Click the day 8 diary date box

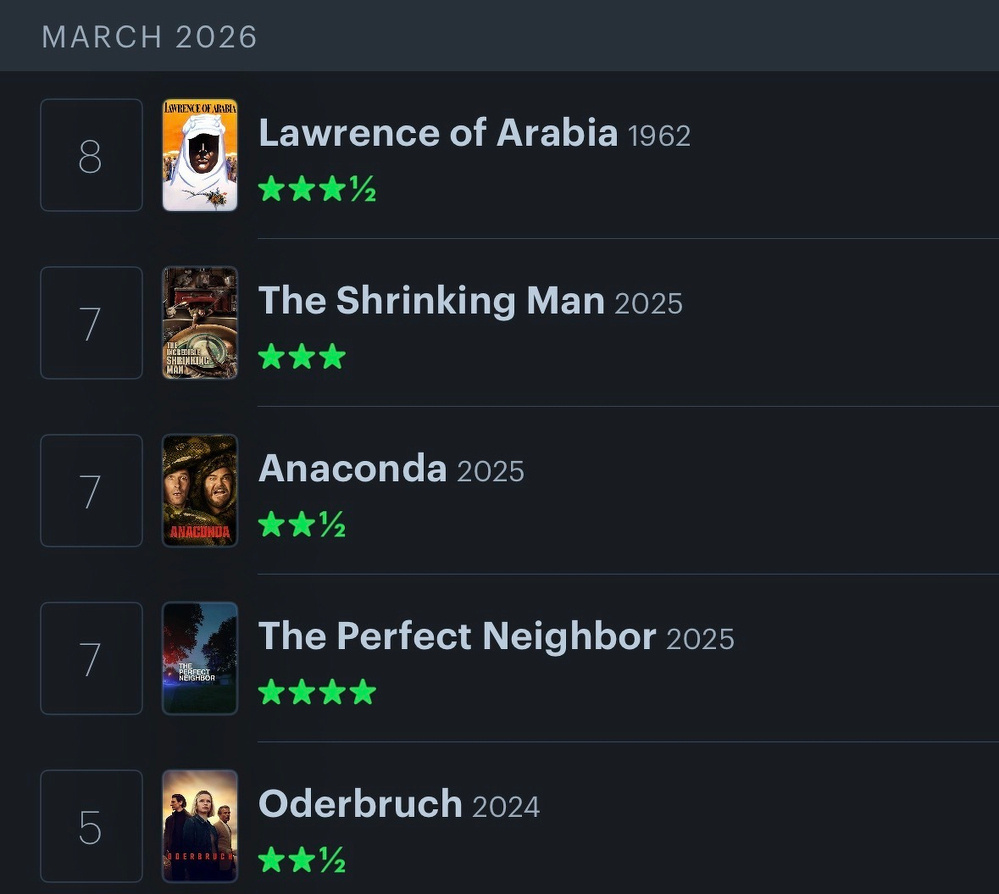[91, 155]
